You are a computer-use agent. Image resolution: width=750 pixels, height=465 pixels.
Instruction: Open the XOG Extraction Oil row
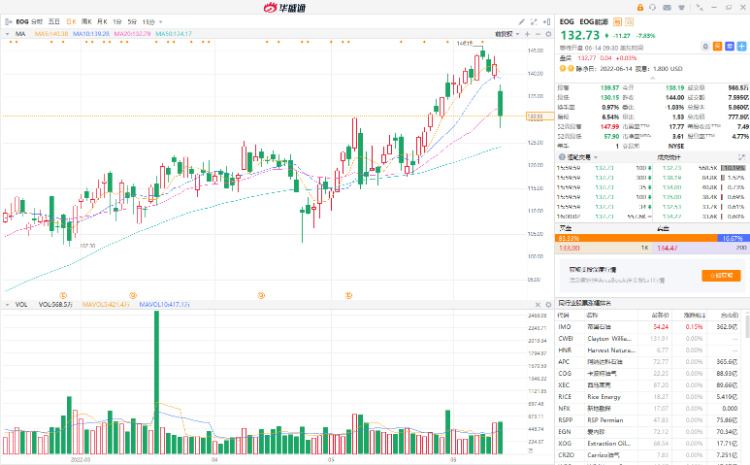(649, 443)
